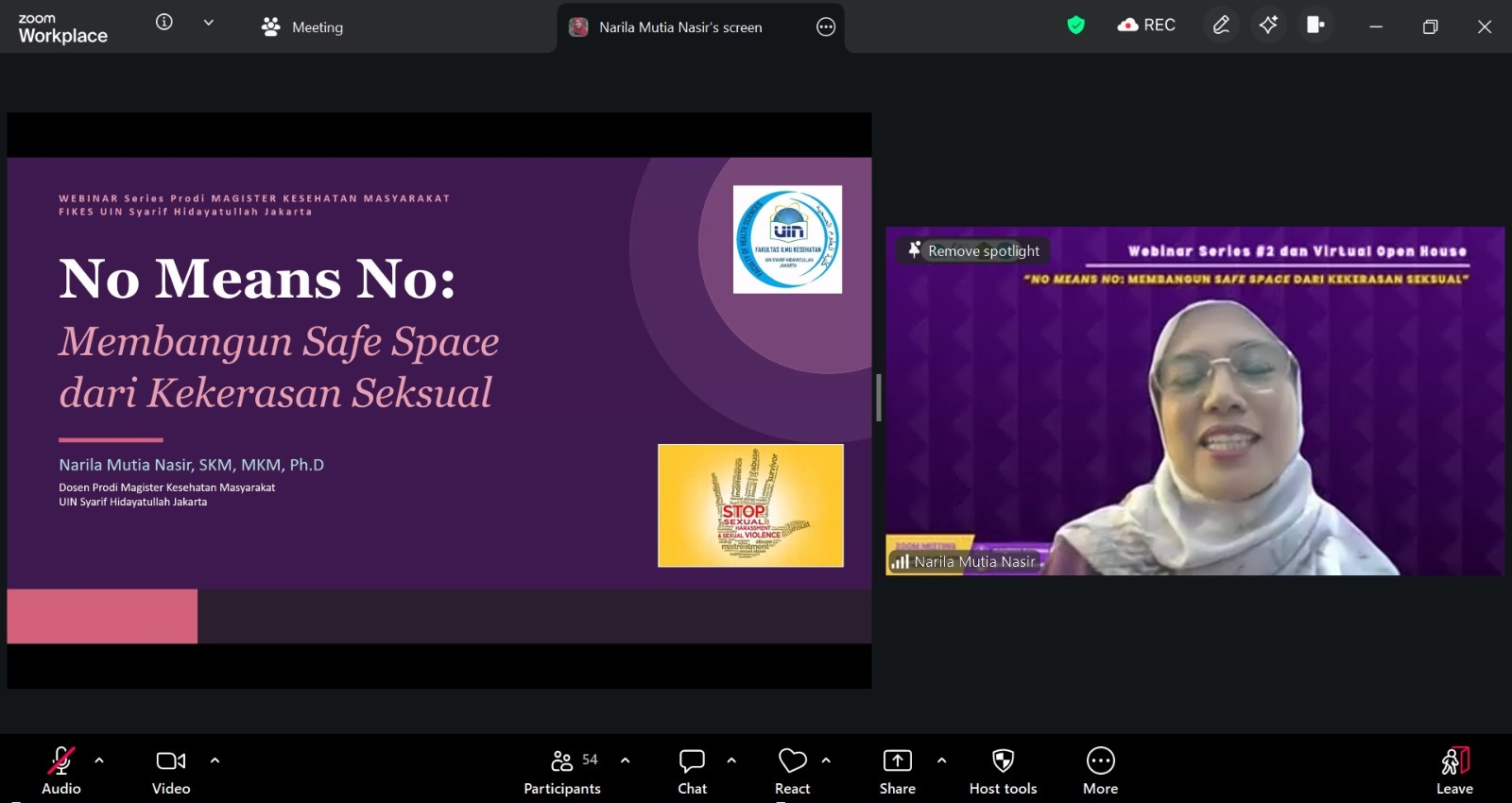Click the Zoom Workplace logo

[x=62, y=28]
